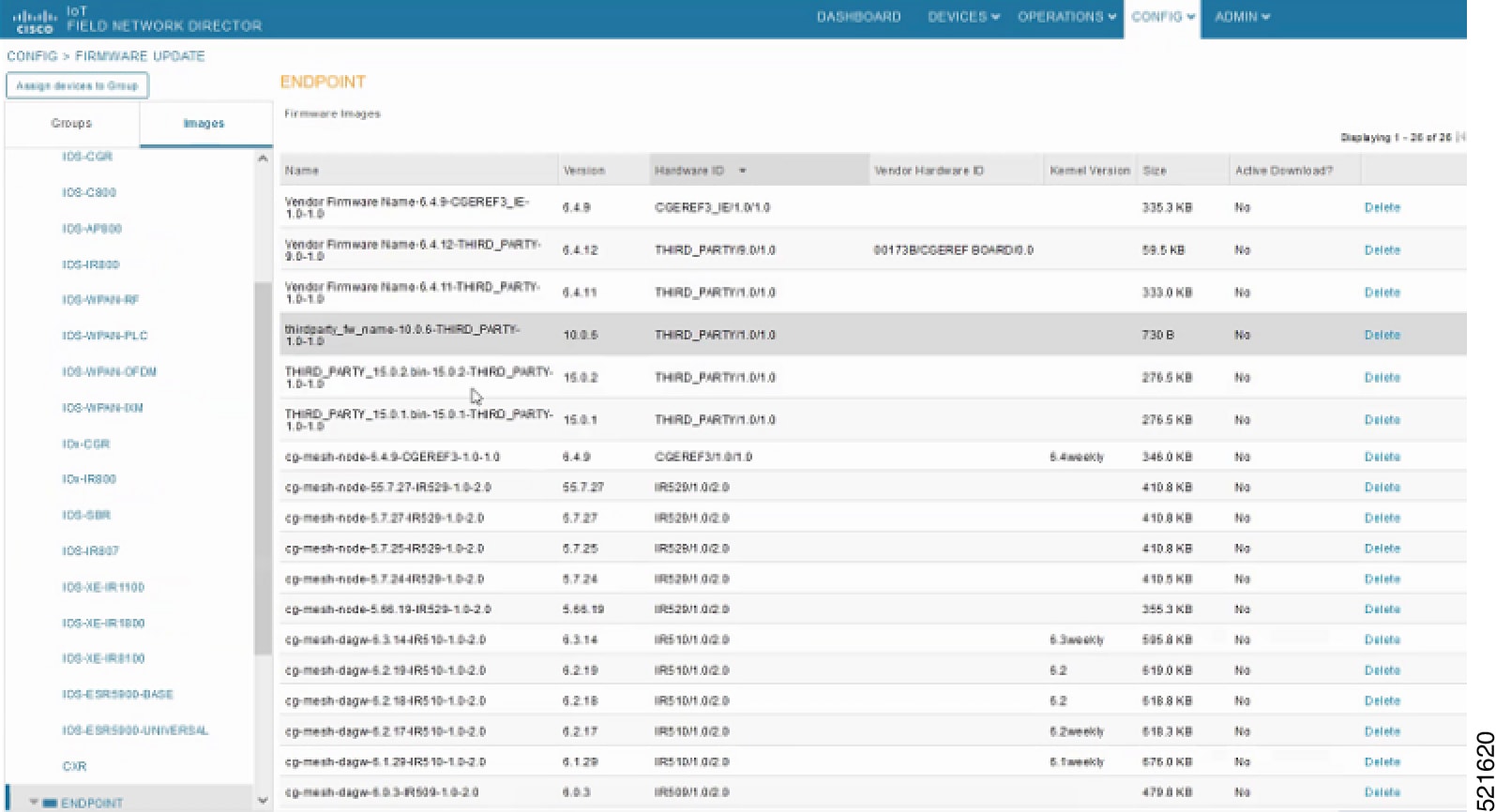Select IOS-WPAN-OFDM in the image tree

coord(110,372)
